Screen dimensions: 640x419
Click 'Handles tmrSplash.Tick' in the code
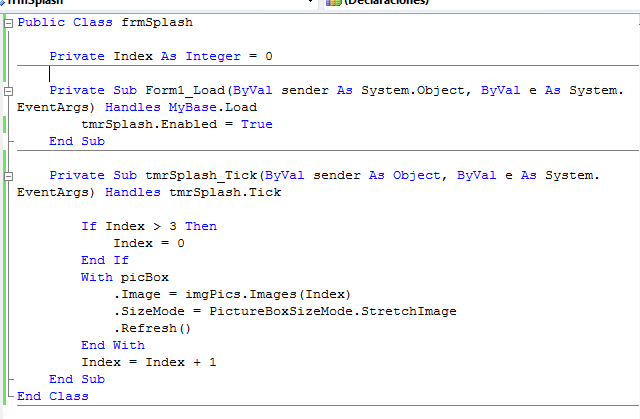pos(193,192)
